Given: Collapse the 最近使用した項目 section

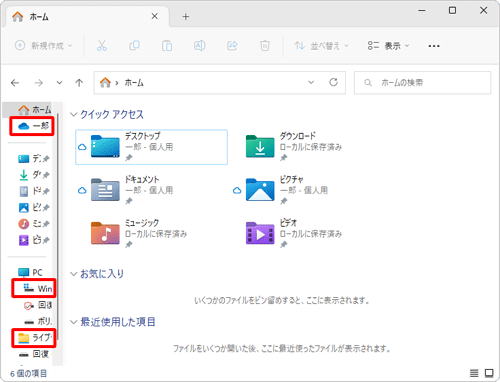Looking at the screenshot, I should click(x=73, y=322).
